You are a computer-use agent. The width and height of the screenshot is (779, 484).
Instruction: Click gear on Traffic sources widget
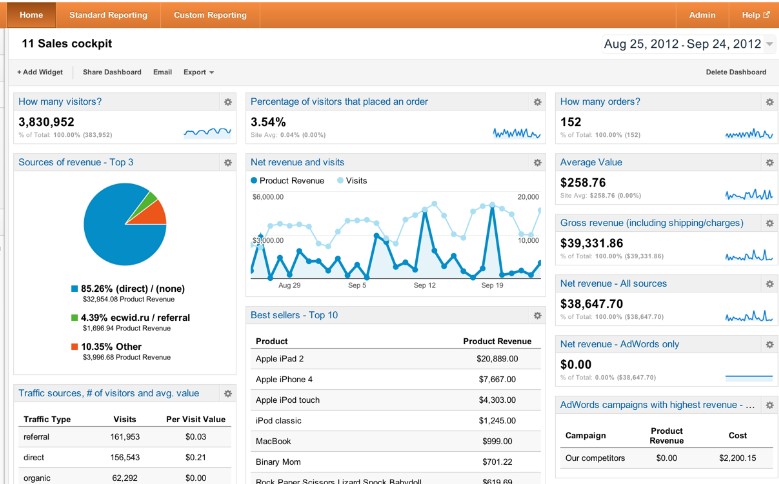227,394
